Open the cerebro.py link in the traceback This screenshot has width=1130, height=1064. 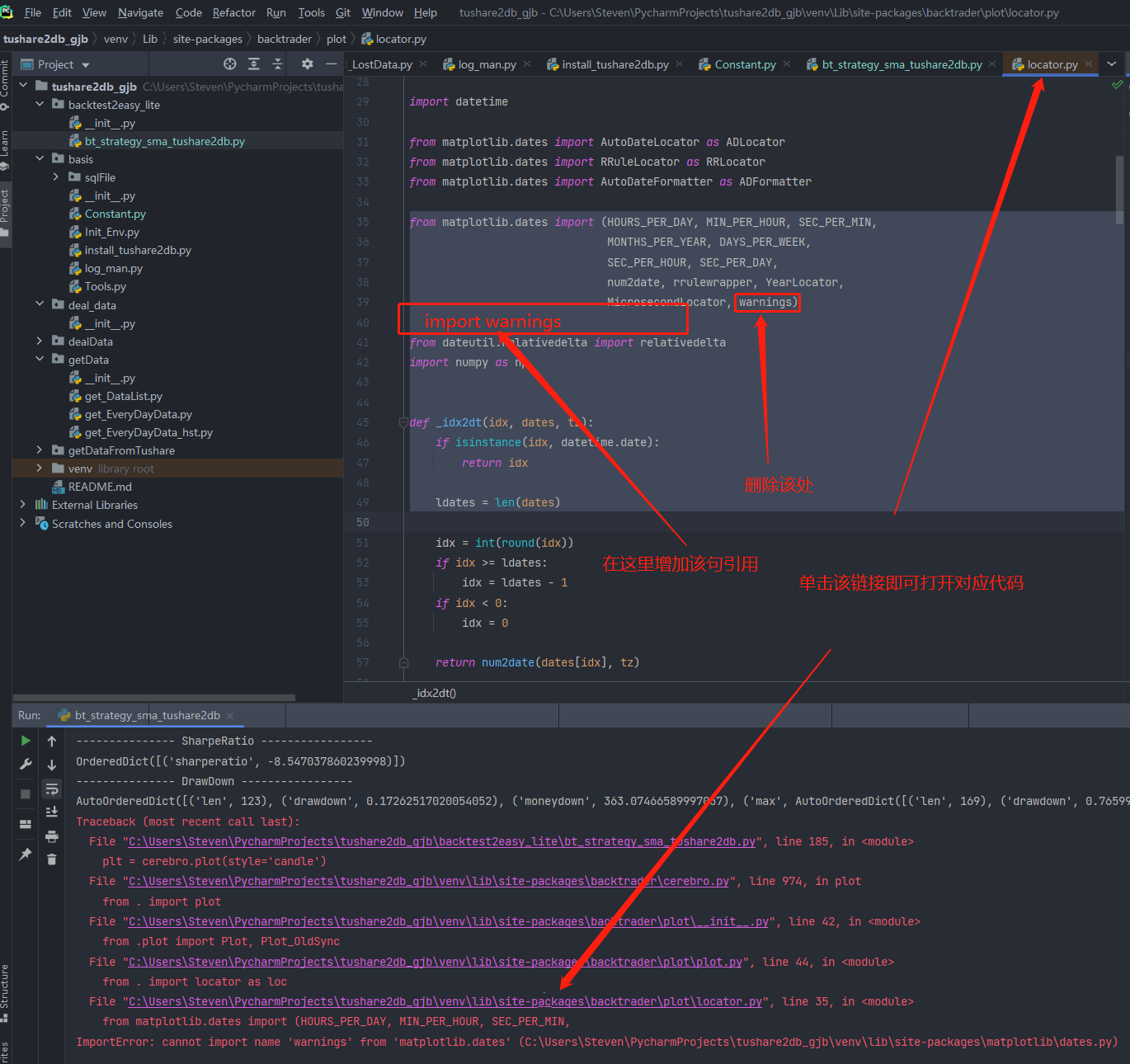[x=429, y=881]
